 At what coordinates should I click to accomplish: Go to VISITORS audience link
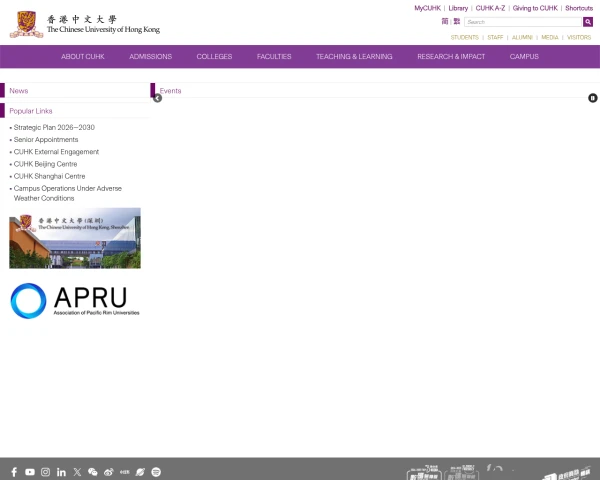point(579,37)
